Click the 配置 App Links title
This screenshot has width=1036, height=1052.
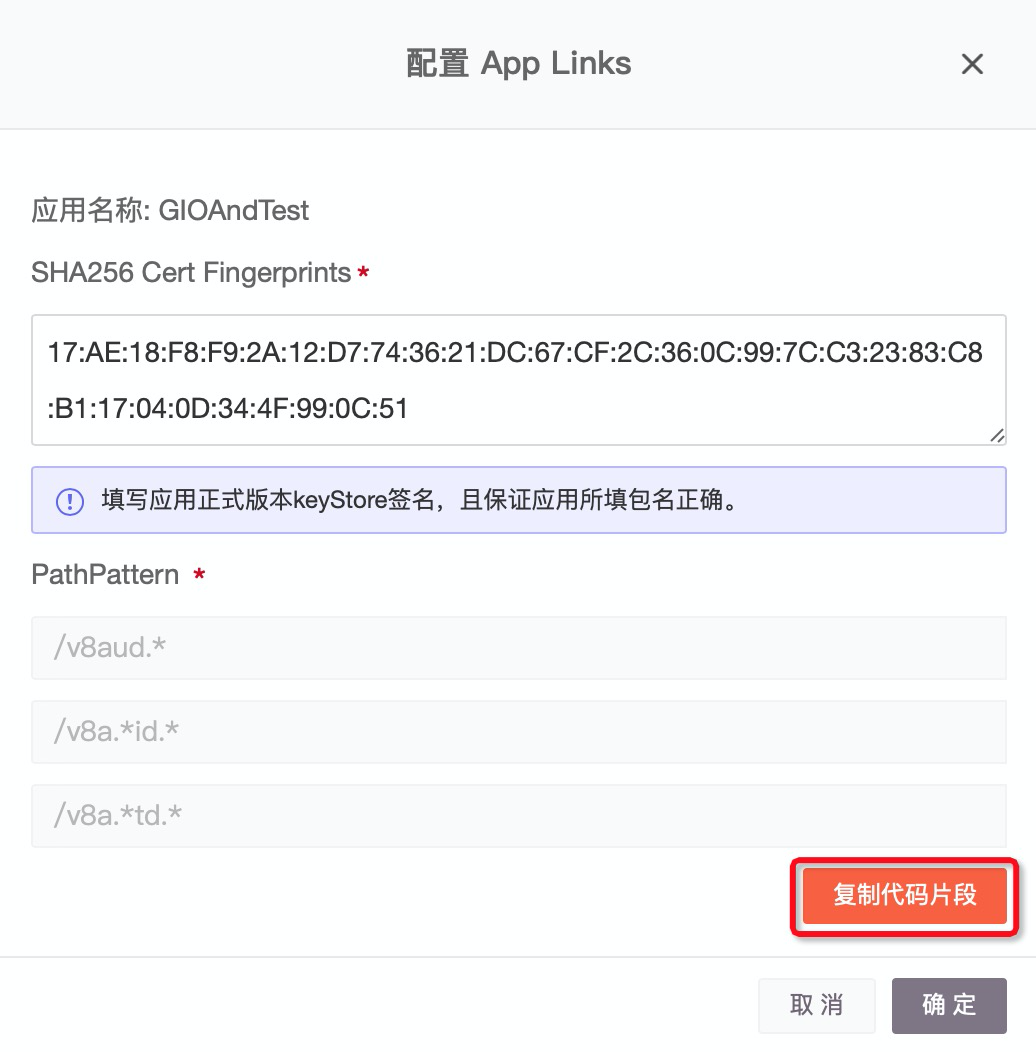519,64
